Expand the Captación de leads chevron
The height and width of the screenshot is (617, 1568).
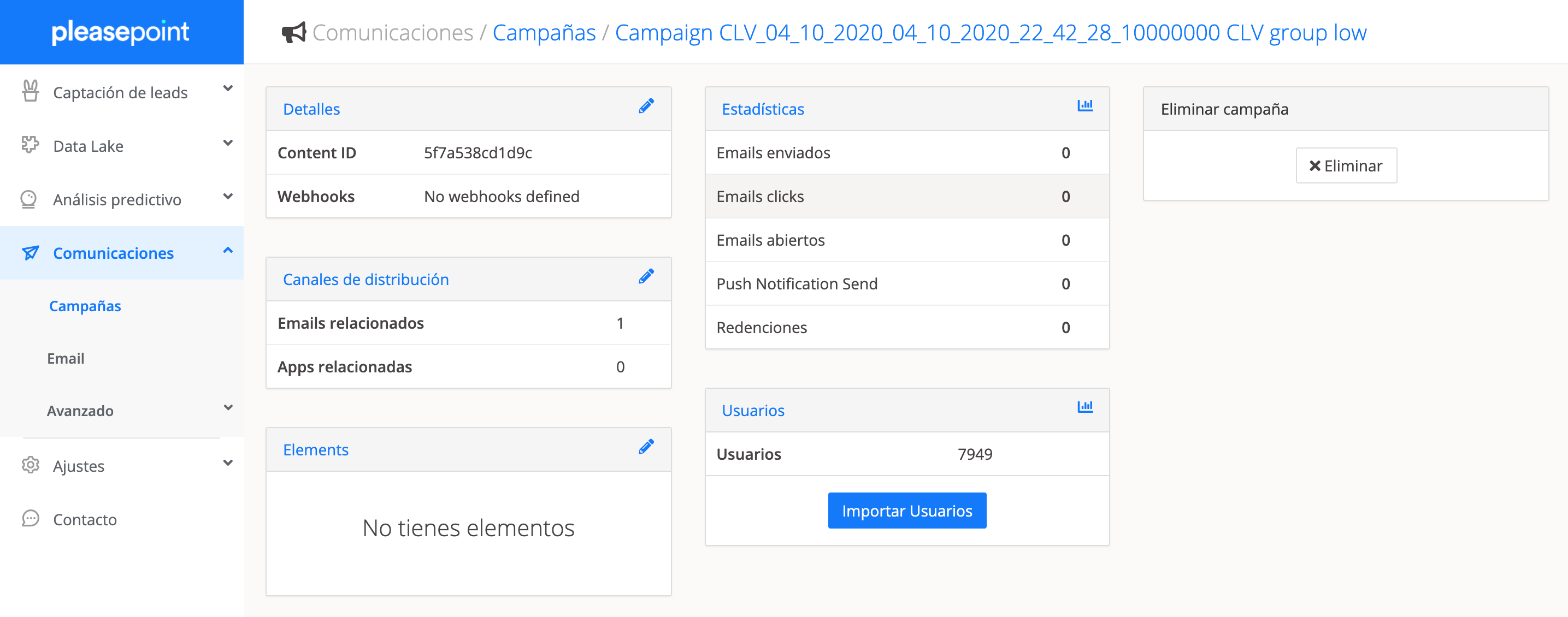[228, 89]
